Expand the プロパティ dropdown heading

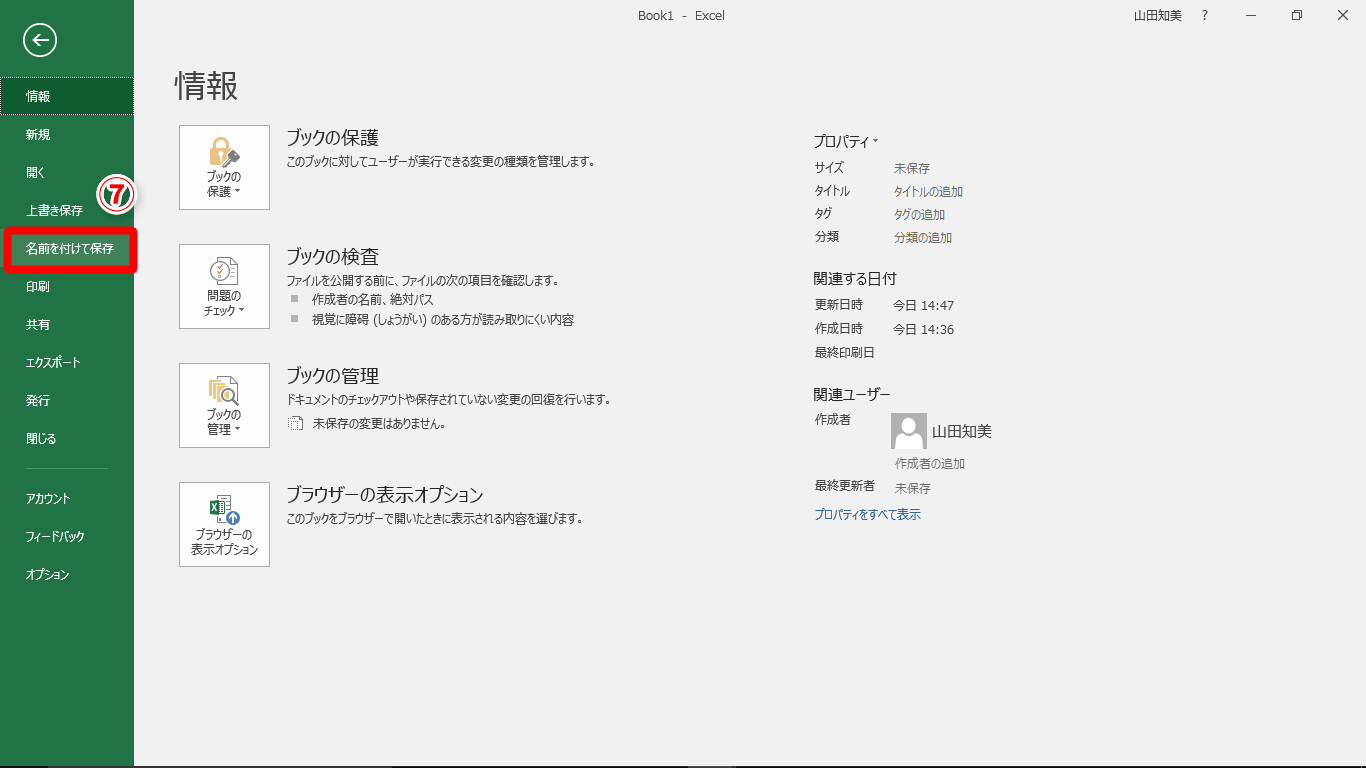point(846,141)
